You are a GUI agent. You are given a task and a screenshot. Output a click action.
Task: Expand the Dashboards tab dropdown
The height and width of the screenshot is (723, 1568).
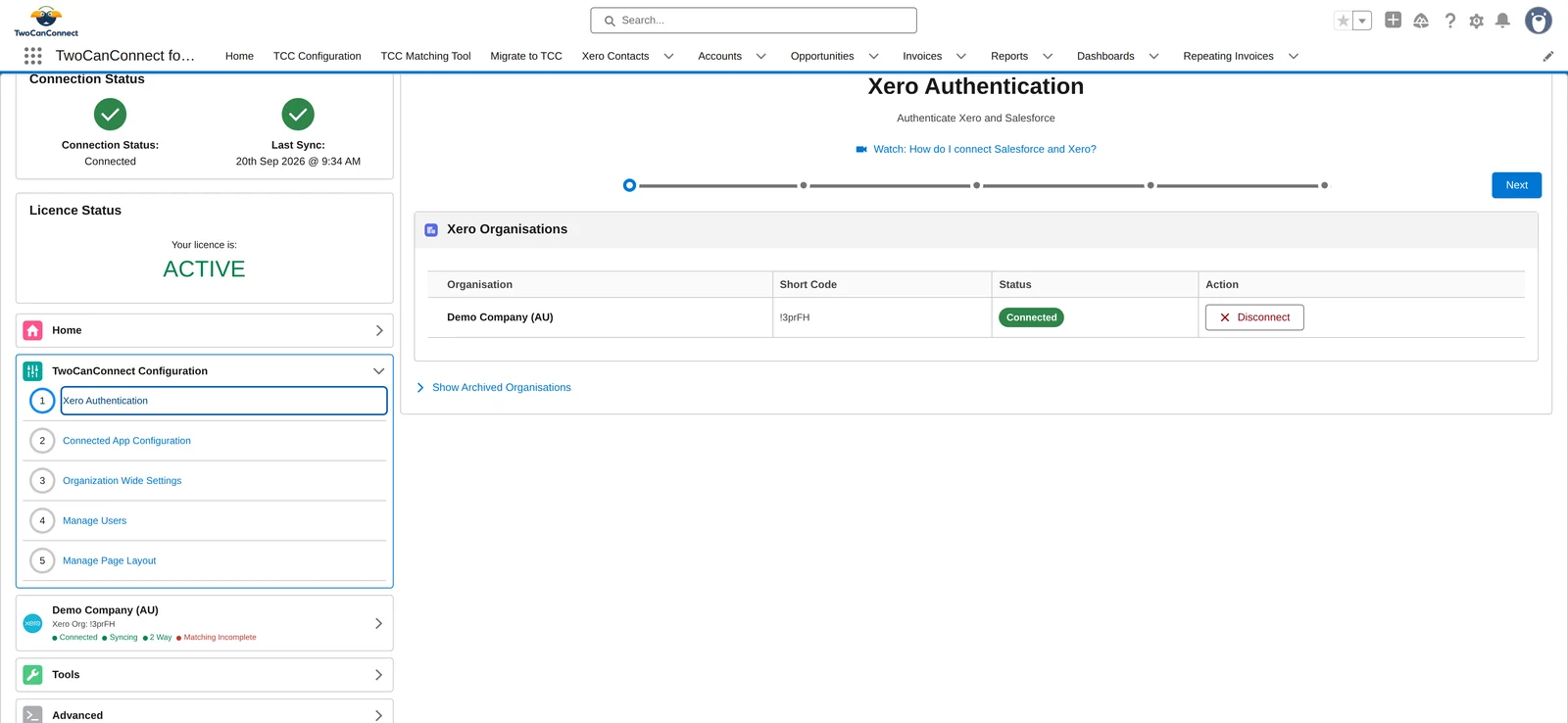1154,57
